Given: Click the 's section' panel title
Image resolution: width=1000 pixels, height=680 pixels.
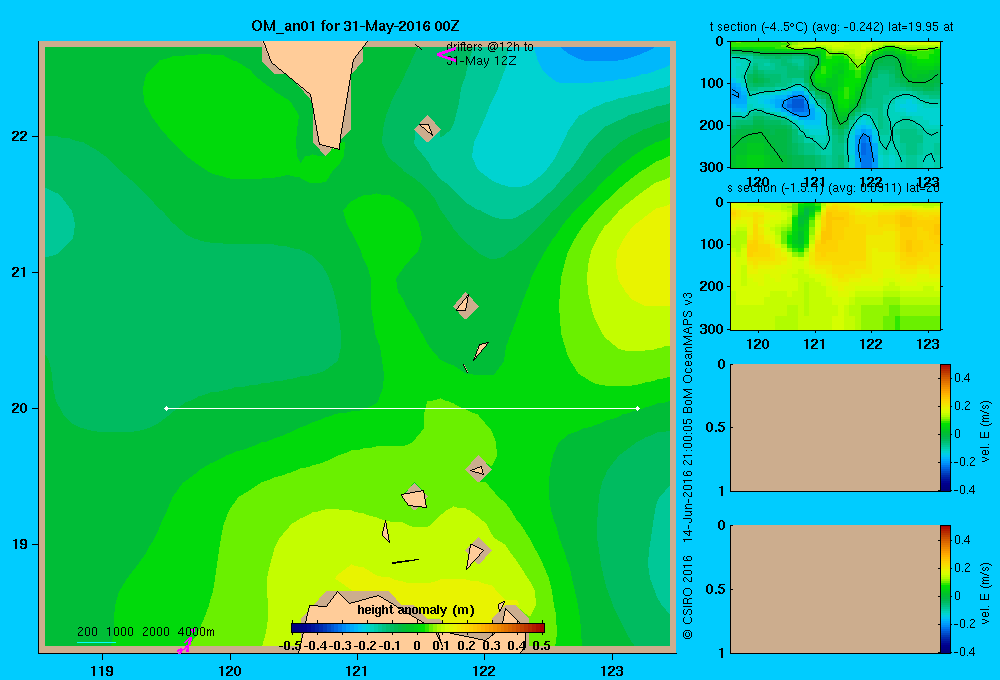Looking at the screenshot, I should [x=834, y=188].
